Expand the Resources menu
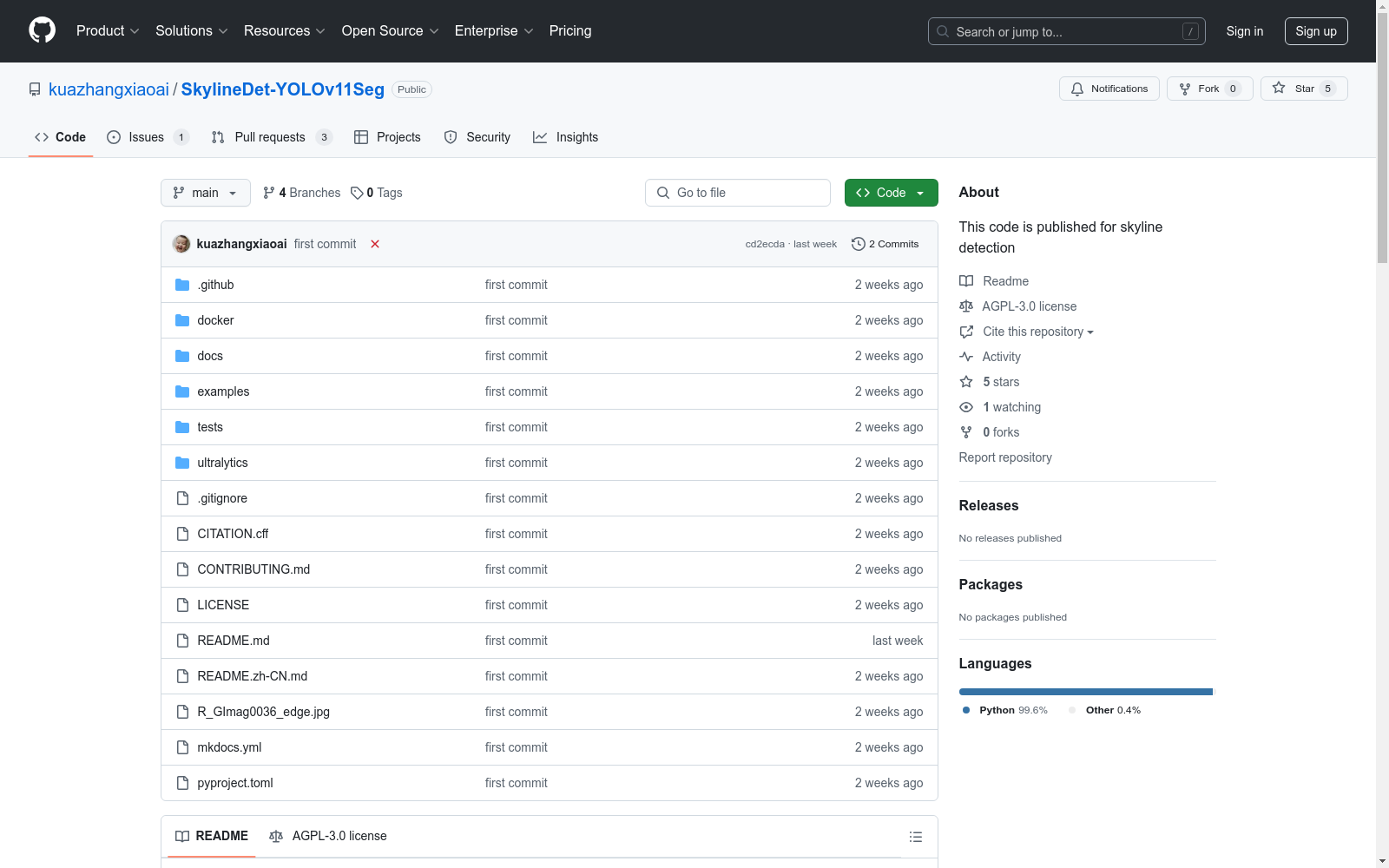 click(x=285, y=30)
